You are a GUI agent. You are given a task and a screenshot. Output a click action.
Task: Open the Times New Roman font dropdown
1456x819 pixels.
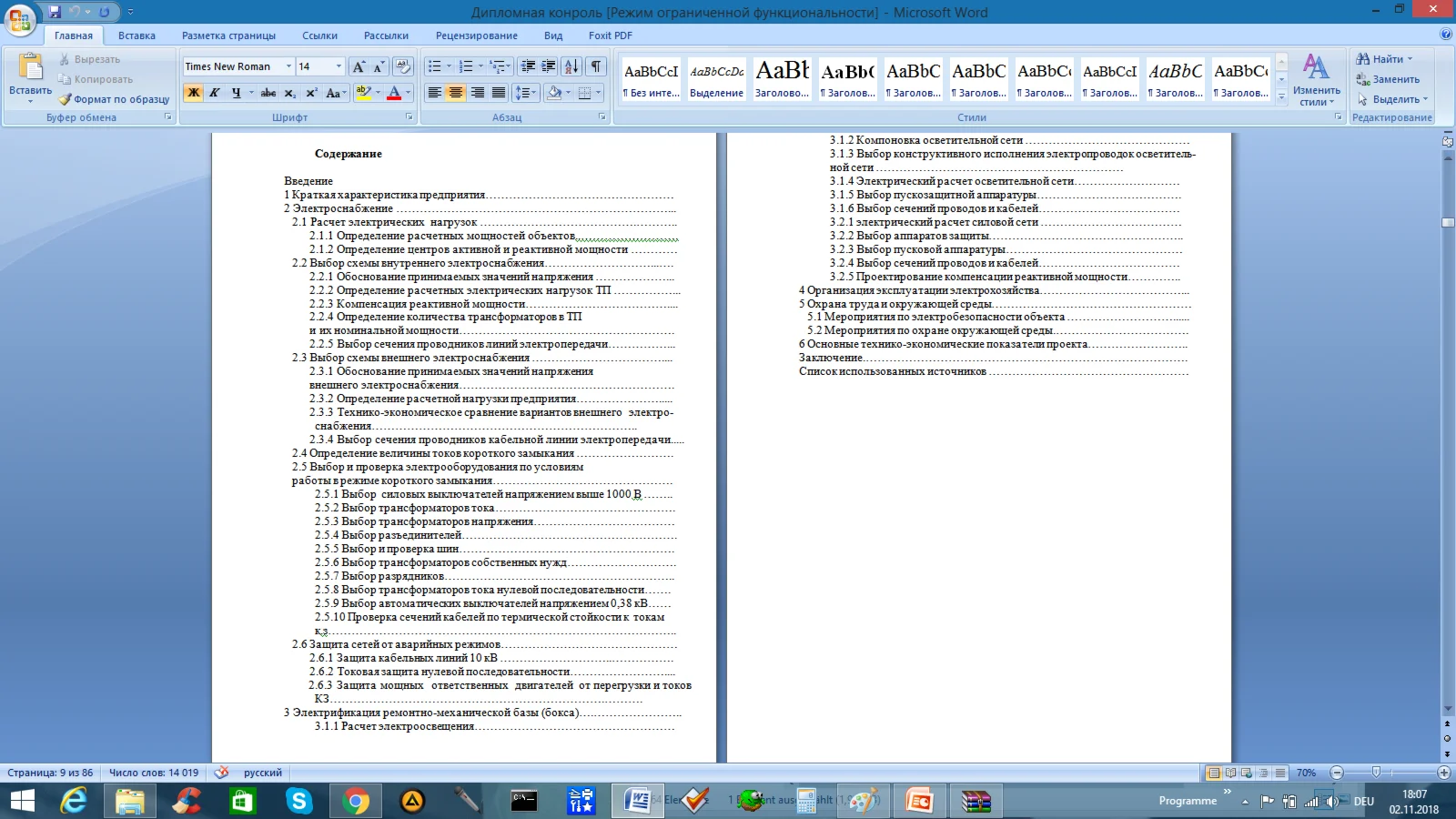tap(288, 66)
